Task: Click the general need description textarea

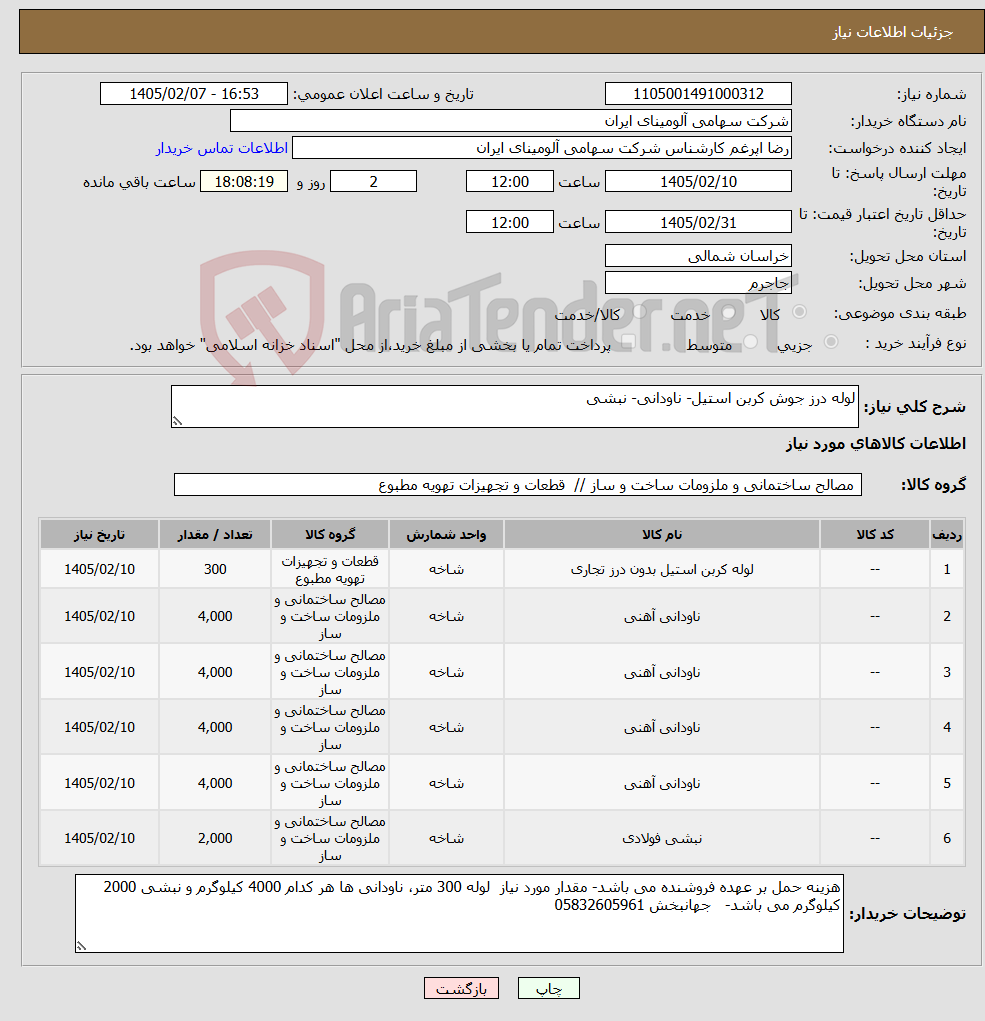Action: coord(514,406)
